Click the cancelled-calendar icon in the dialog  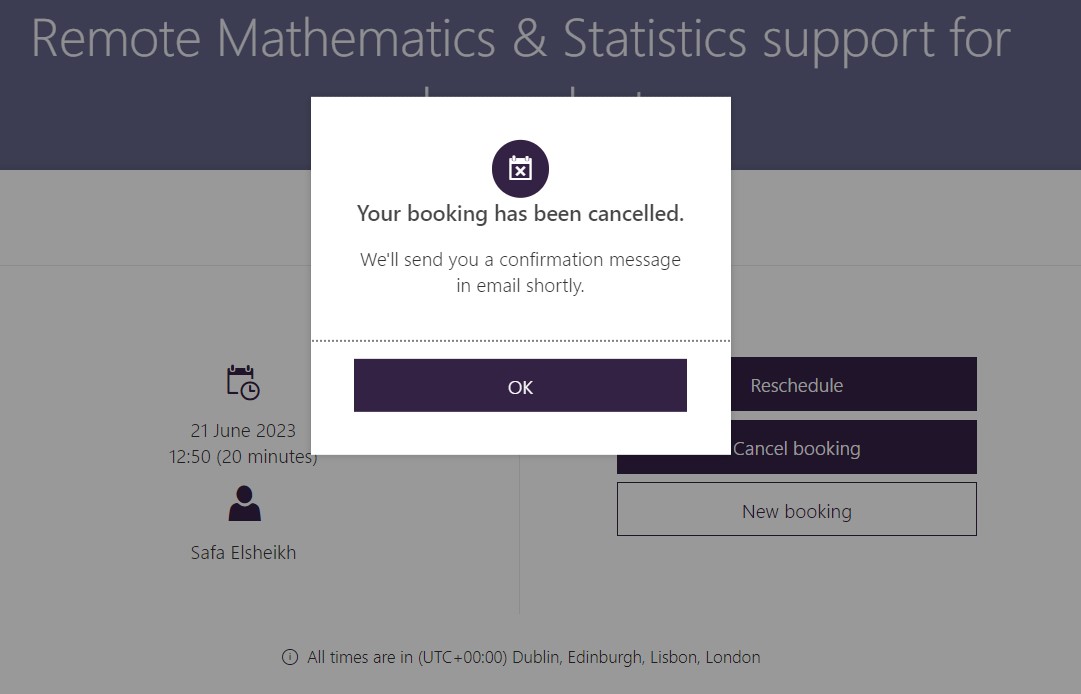click(x=520, y=169)
